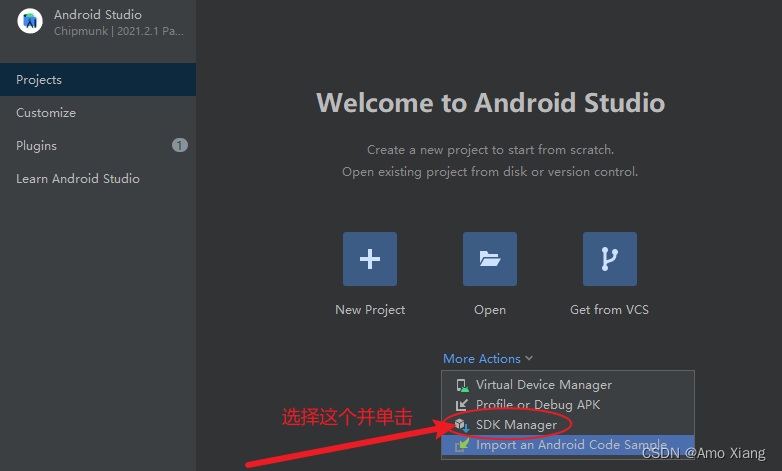Click the New Project plus icon

370,259
